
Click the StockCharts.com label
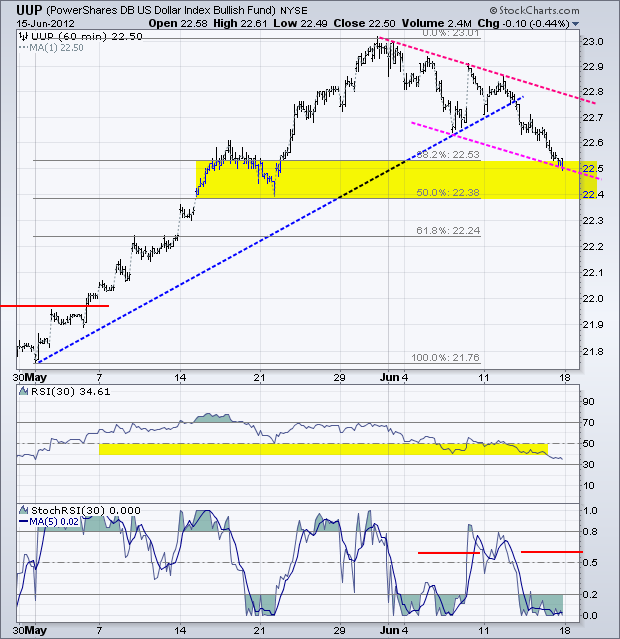pyautogui.click(x=534, y=10)
